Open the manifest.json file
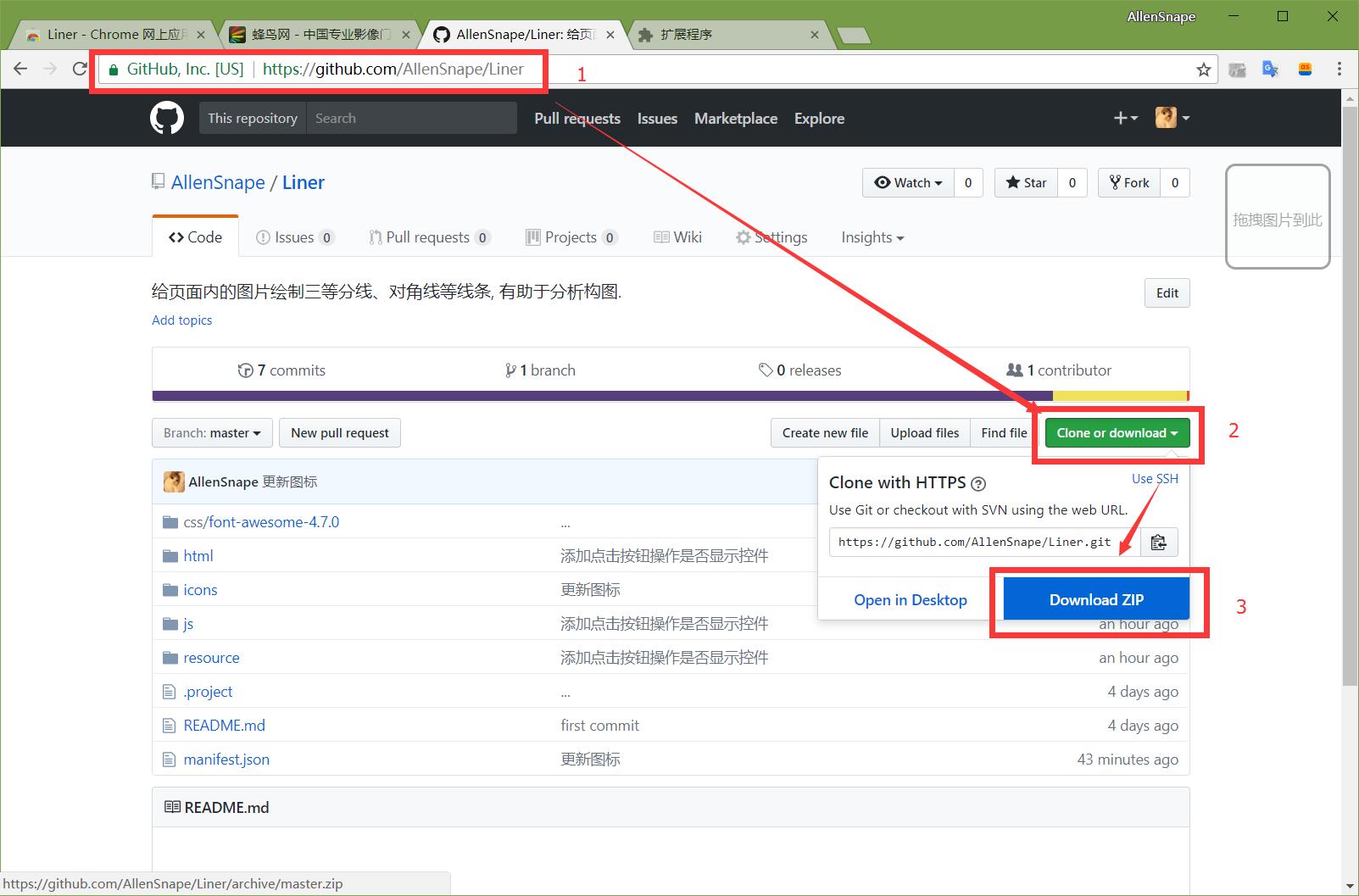The height and width of the screenshot is (896, 1359). pos(226,760)
